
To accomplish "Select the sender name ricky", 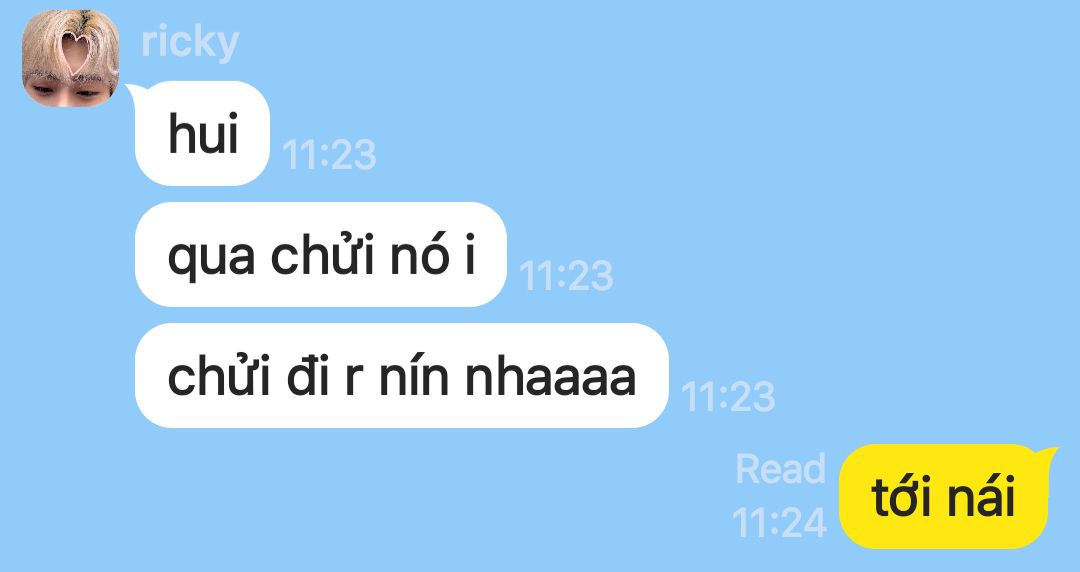I will 190,43.
